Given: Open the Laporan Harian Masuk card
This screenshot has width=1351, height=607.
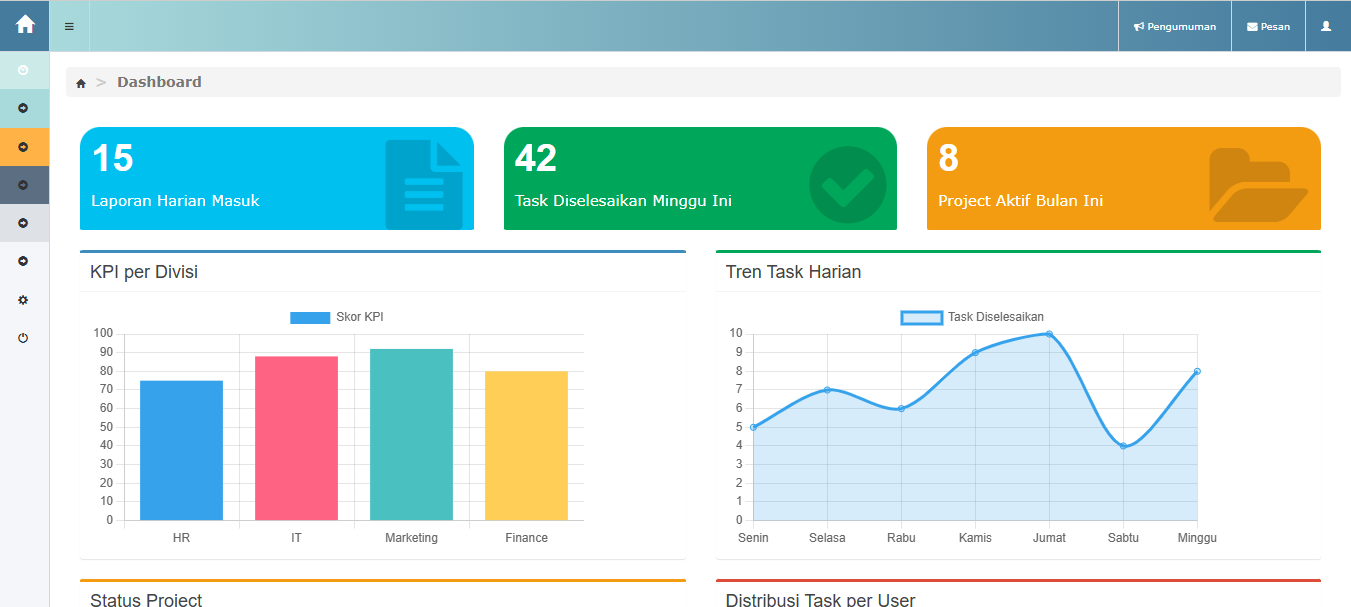Looking at the screenshot, I should click(276, 179).
